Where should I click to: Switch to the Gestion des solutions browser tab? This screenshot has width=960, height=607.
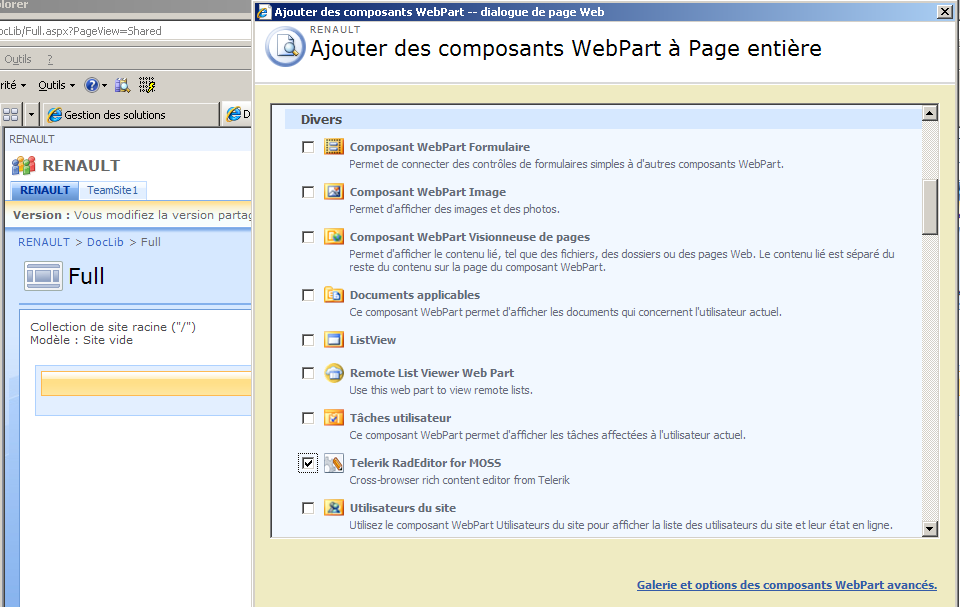point(131,115)
